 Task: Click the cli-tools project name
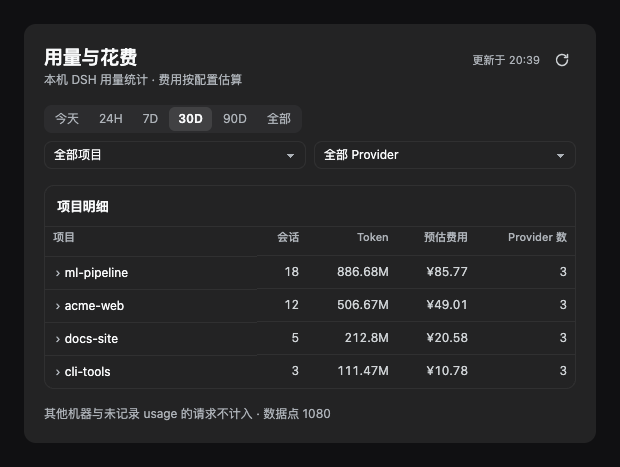coord(87,372)
